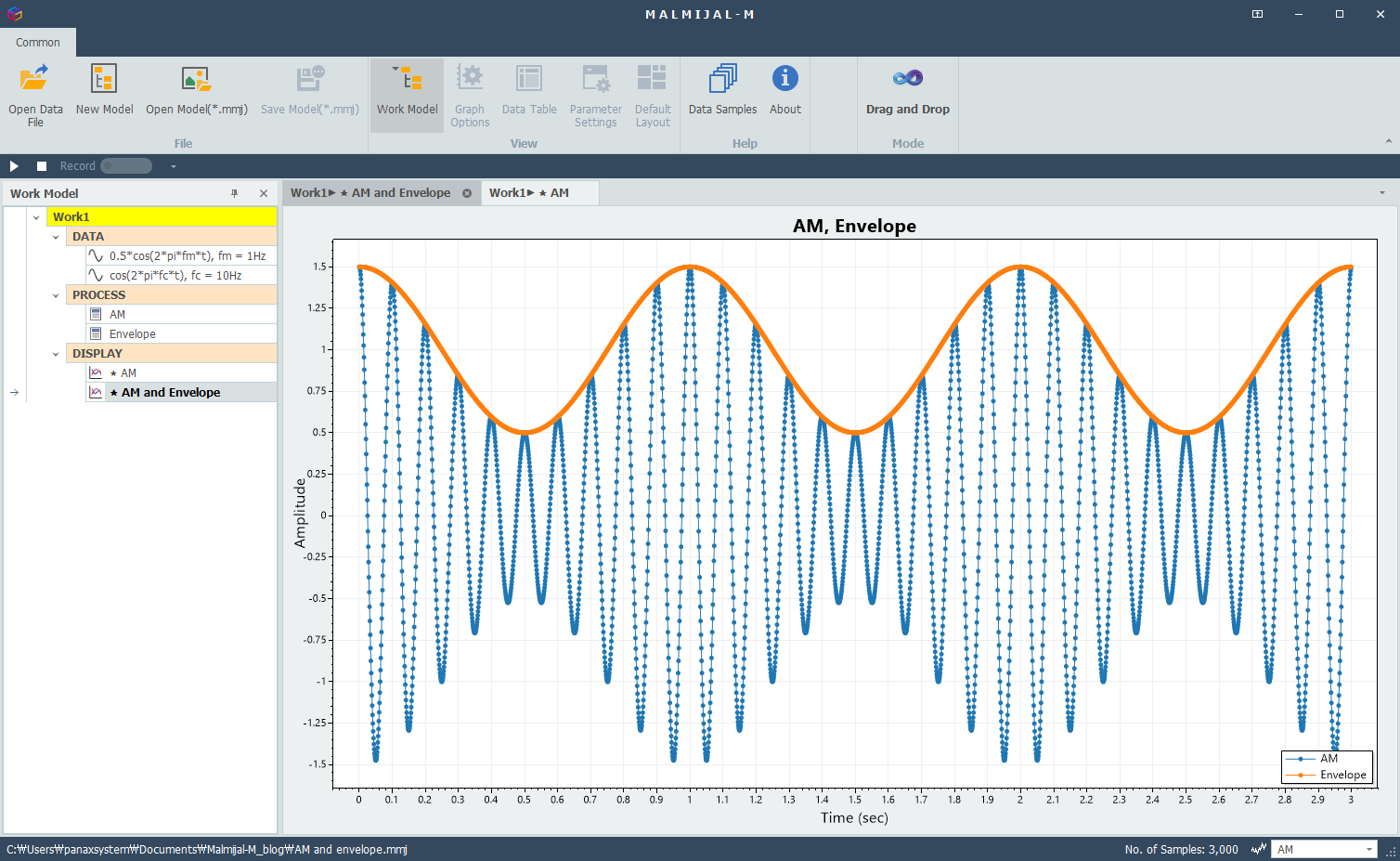The width and height of the screenshot is (1400, 861).
Task: Click the No. of Samples: 3,000 status text
Action: 1181,849
